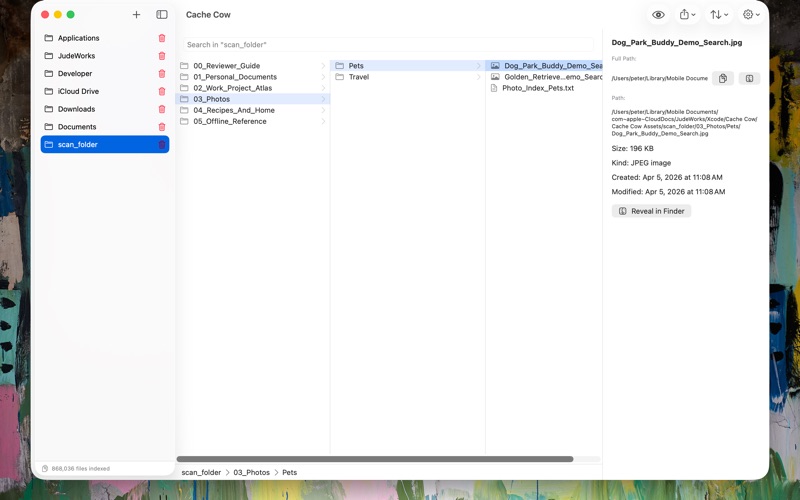Image resolution: width=800 pixels, height=500 pixels.
Task: Remove Developer folder using trash icon
Action: [162, 73]
